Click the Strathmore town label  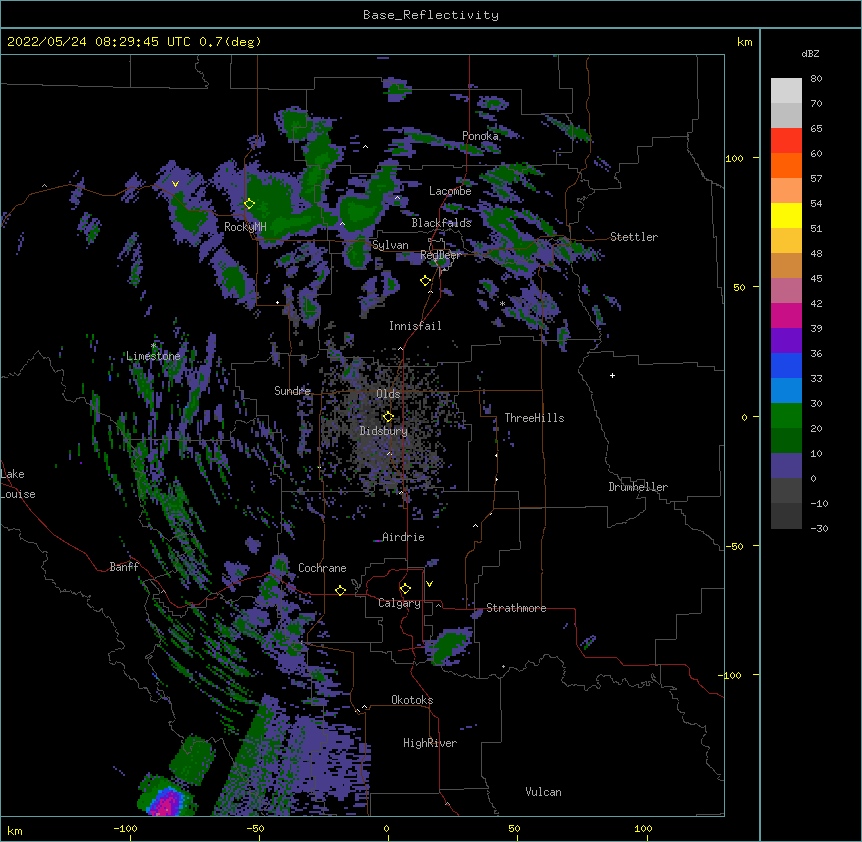(516, 608)
